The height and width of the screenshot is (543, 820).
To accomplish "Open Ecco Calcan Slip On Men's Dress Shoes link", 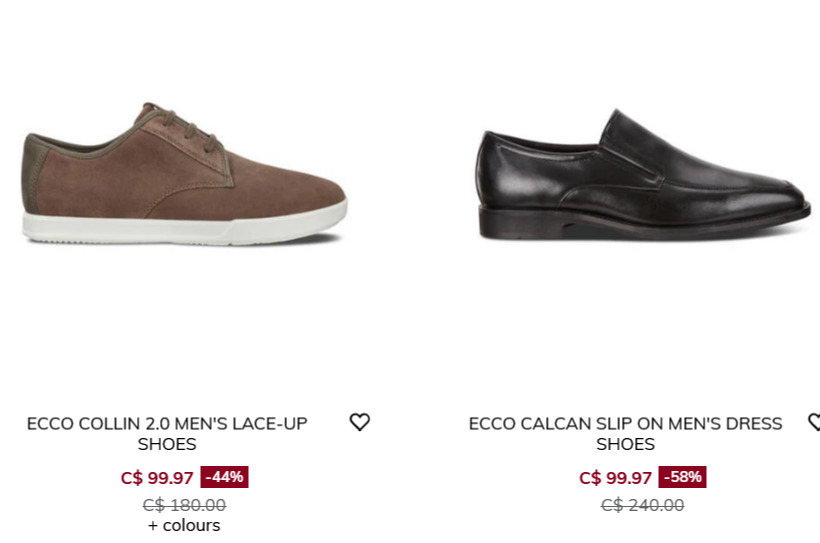I will click(x=625, y=424).
